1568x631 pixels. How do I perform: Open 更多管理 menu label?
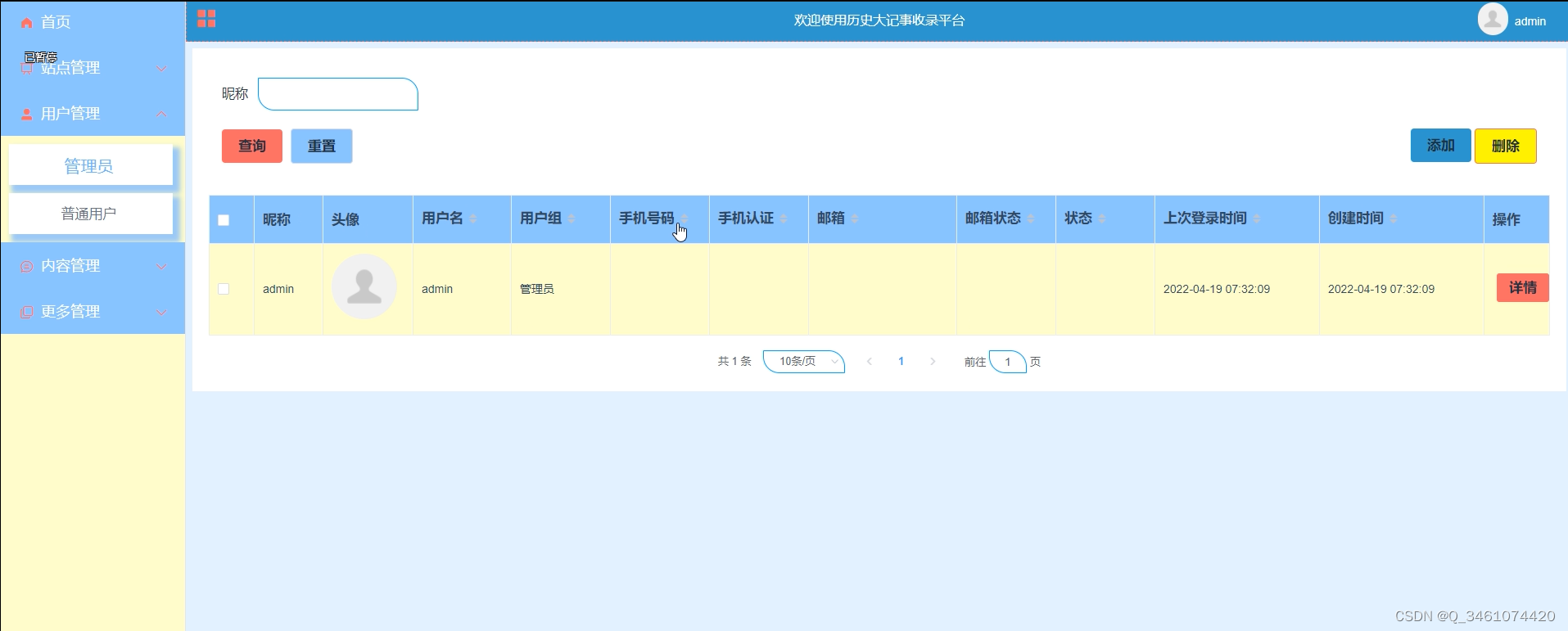coord(70,312)
